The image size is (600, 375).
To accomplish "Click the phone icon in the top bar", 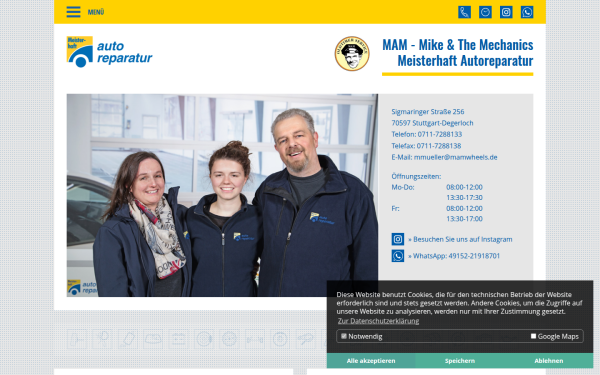I will pyautogui.click(x=464, y=12).
